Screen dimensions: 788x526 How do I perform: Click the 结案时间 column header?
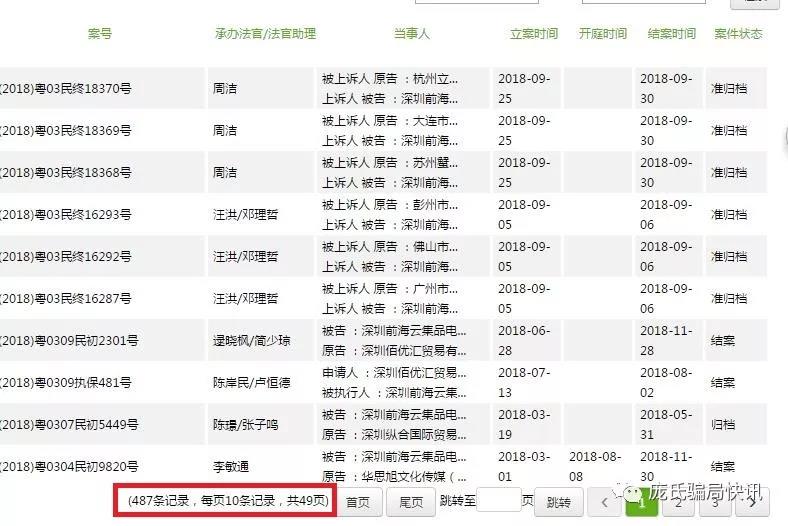tap(671, 34)
